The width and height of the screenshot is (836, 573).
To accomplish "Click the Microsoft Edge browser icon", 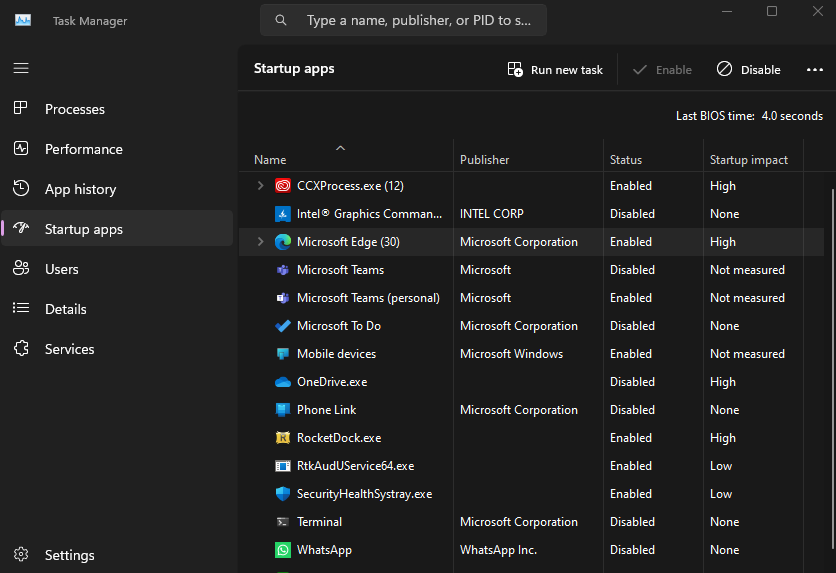I will 283,242.
